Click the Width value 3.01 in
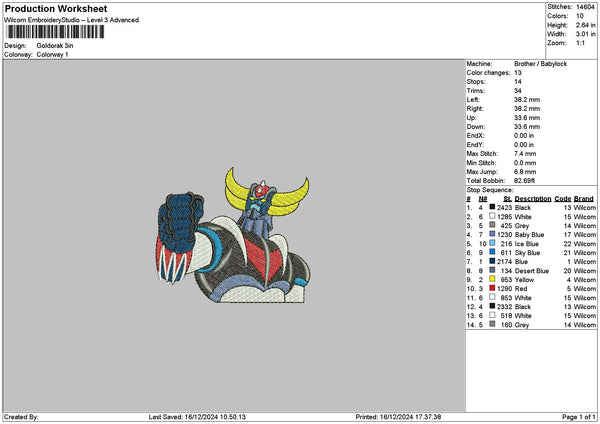The image size is (600, 424). point(585,34)
